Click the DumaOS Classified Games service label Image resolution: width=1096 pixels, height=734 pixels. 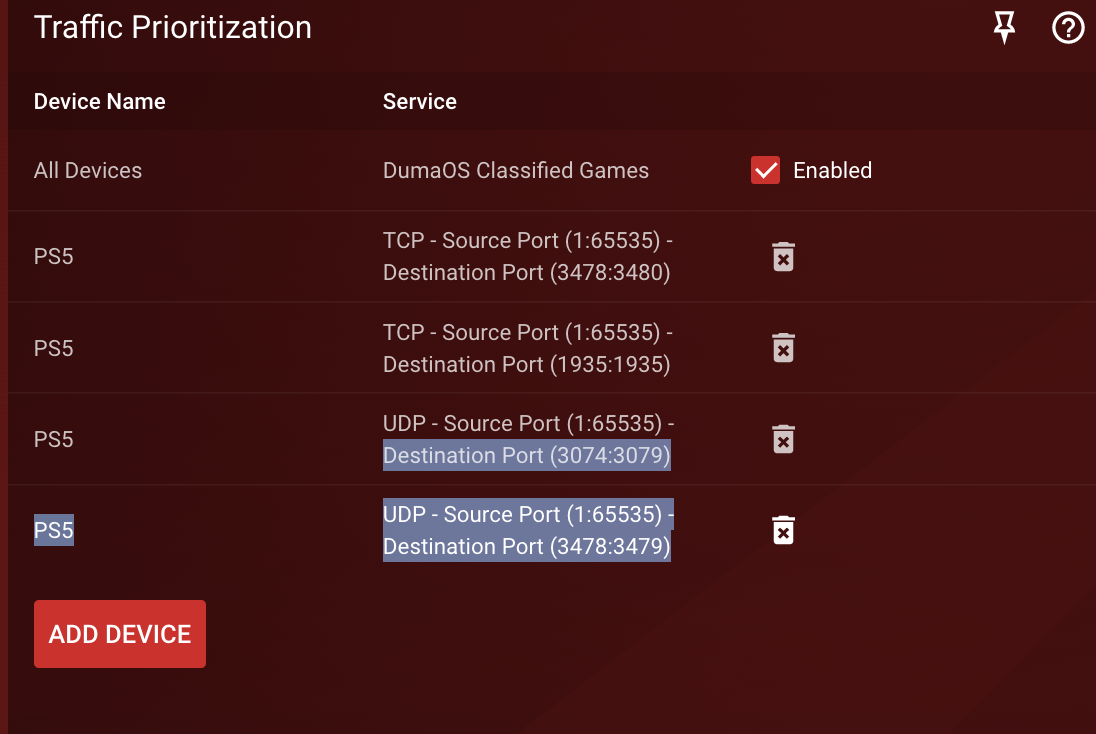coord(516,170)
